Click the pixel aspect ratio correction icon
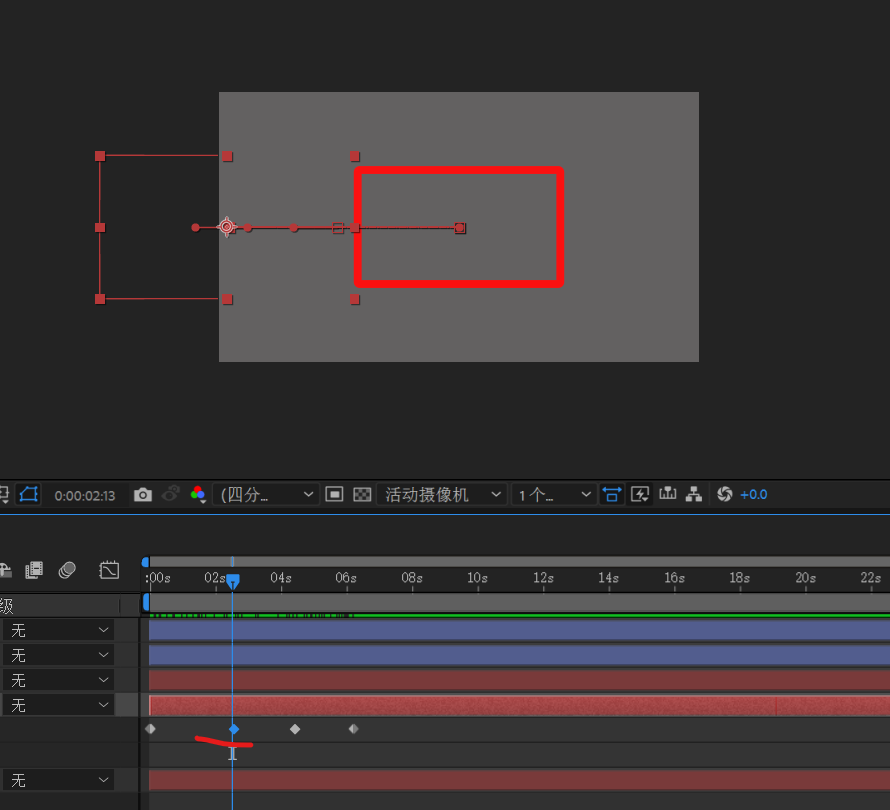The height and width of the screenshot is (810, 890). pos(612,494)
